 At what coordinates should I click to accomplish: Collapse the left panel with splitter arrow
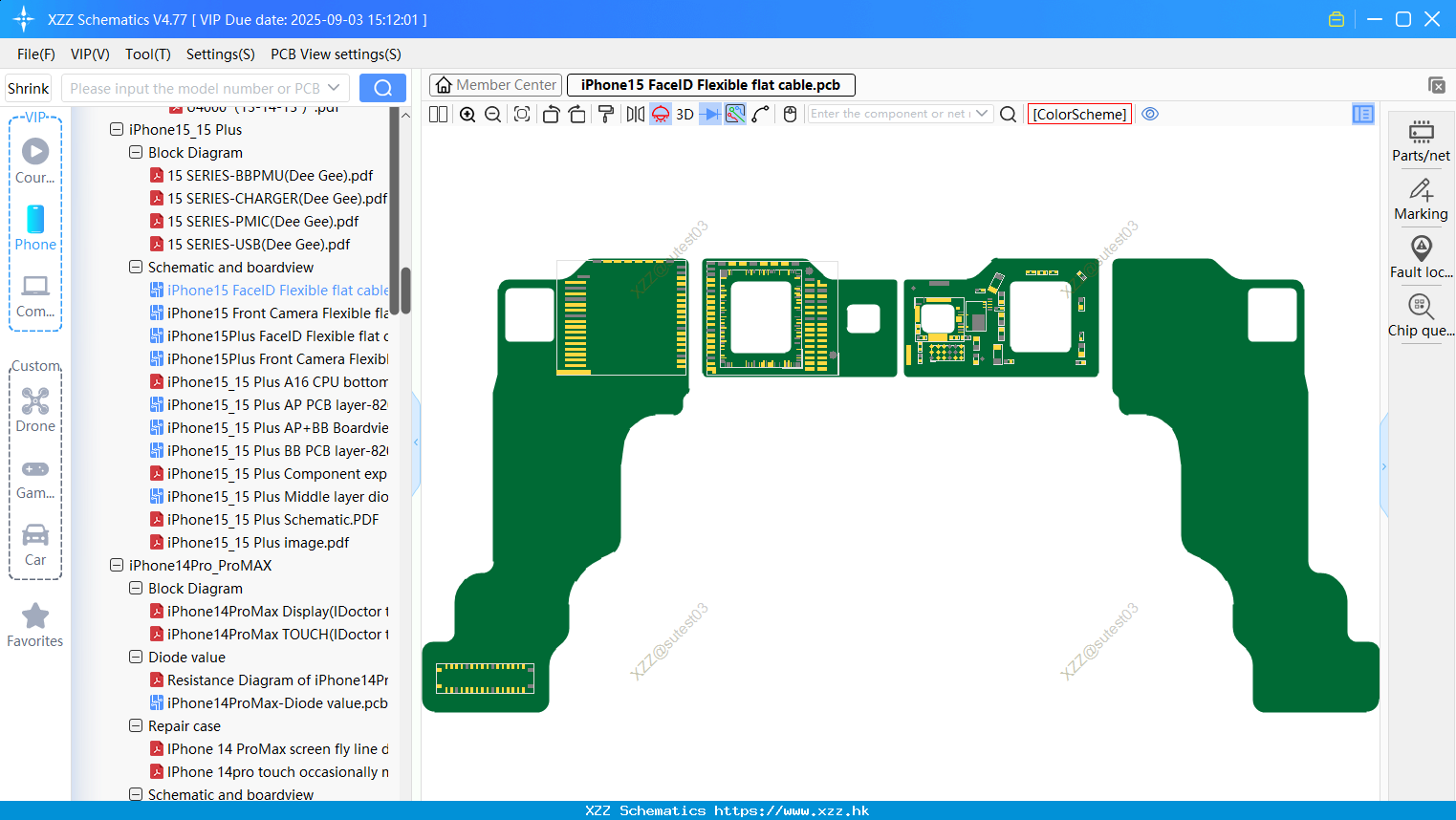coord(416,442)
